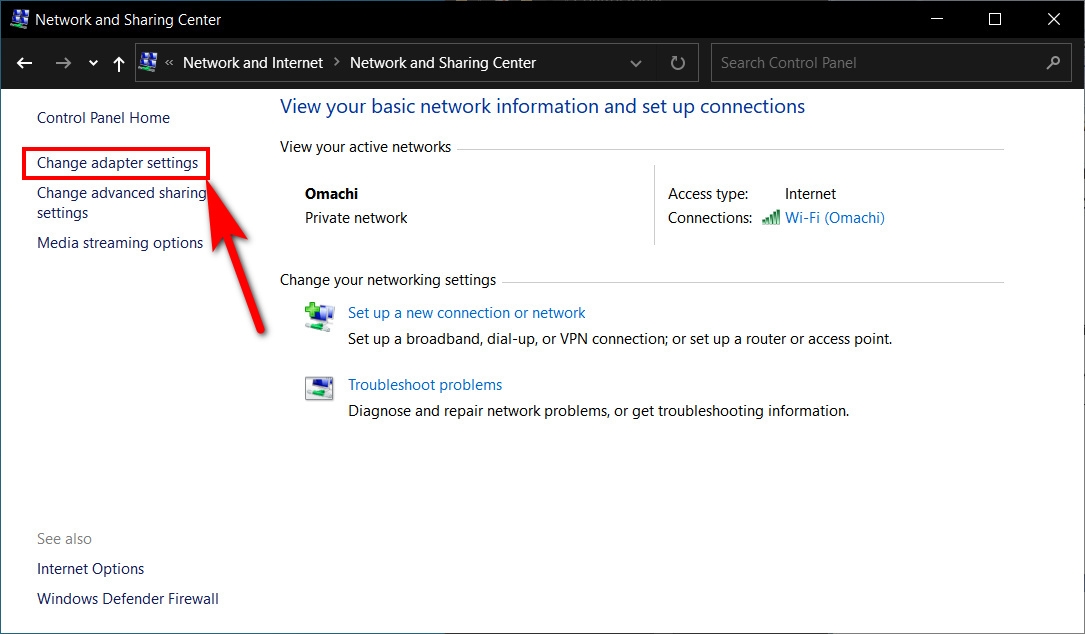Select the Network and Internet breadcrumb
Image resolution: width=1085 pixels, height=634 pixels.
tap(253, 63)
